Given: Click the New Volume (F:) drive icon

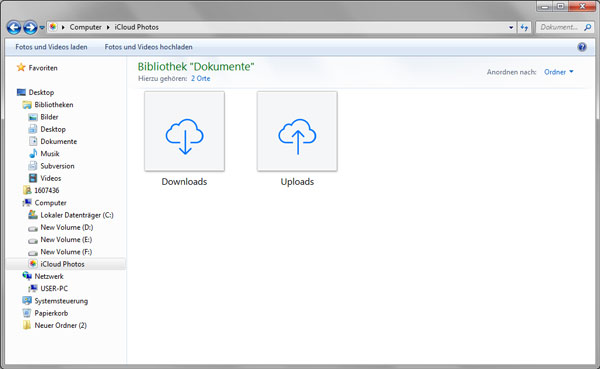Looking at the screenshot, I should (x=33, y=253).
